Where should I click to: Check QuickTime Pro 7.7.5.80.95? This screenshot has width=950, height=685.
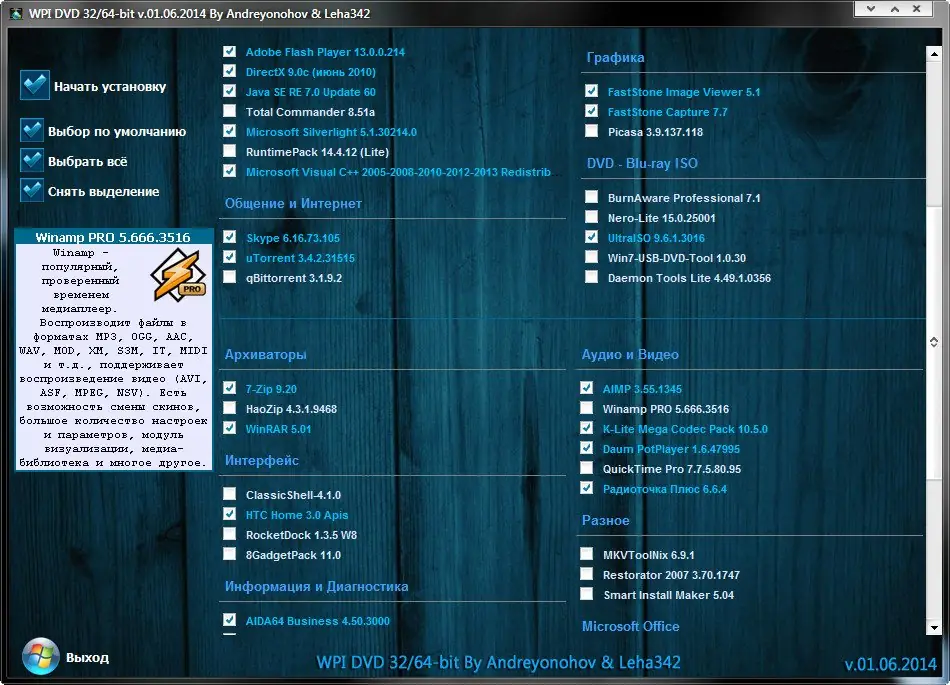pos(586,468)
